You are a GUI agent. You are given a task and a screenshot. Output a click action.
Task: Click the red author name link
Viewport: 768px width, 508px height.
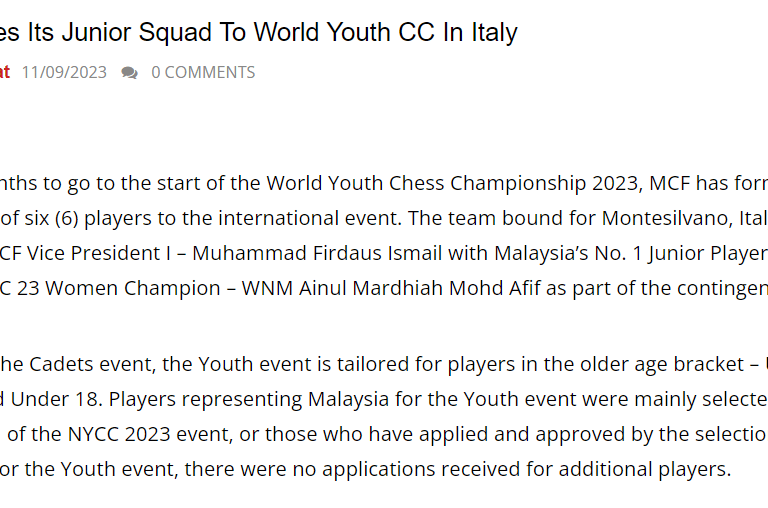[x=5, y=73]
